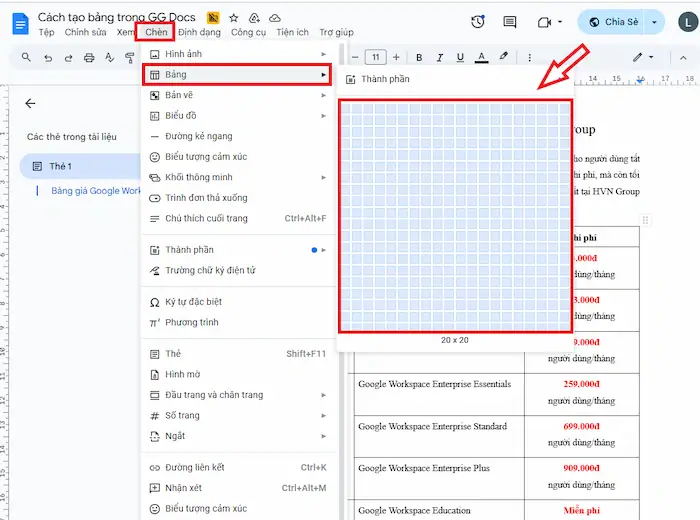Open the text color picker
700x520 pixels.
[x=482, y=58]
